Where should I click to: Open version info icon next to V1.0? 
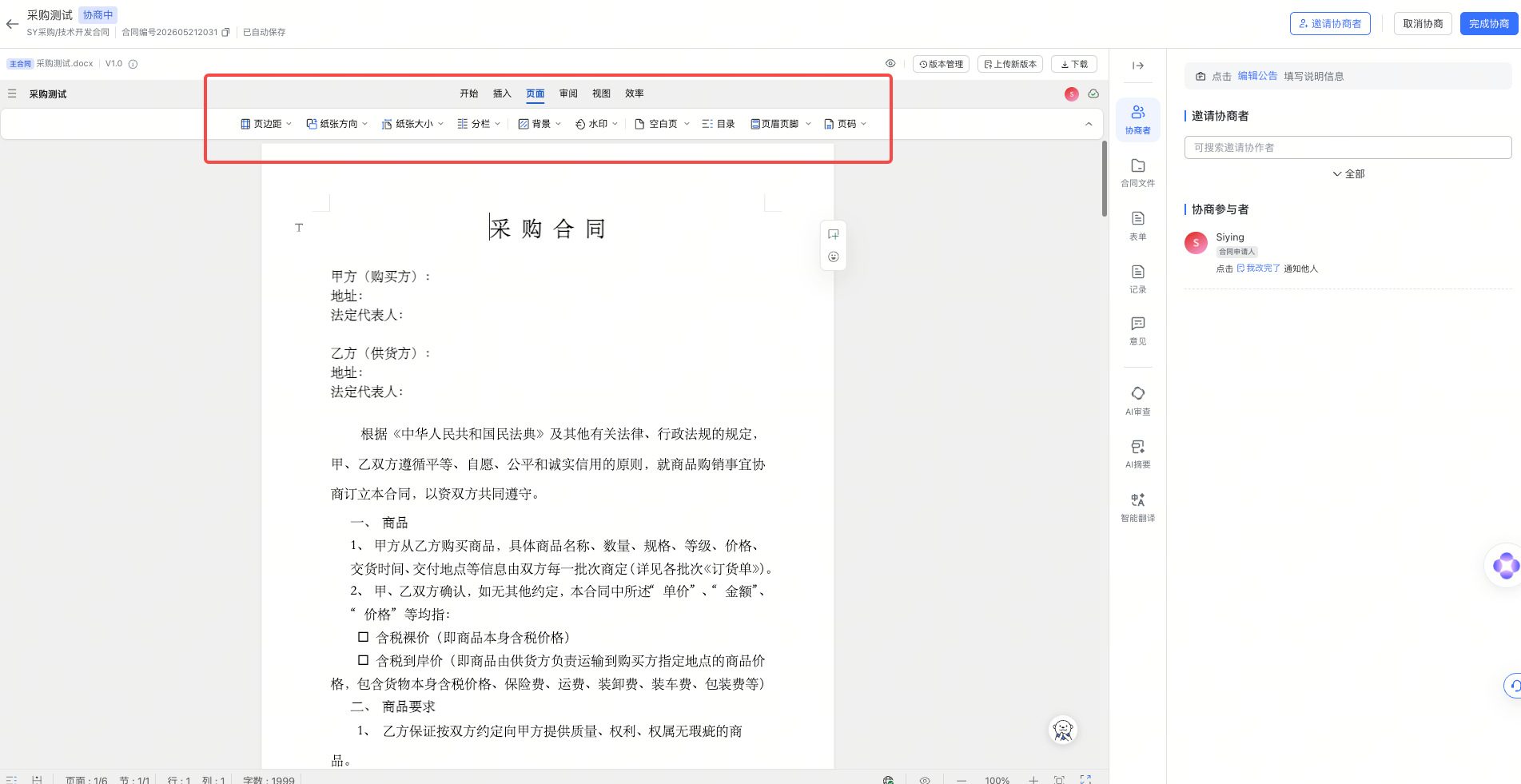[133, 64]
